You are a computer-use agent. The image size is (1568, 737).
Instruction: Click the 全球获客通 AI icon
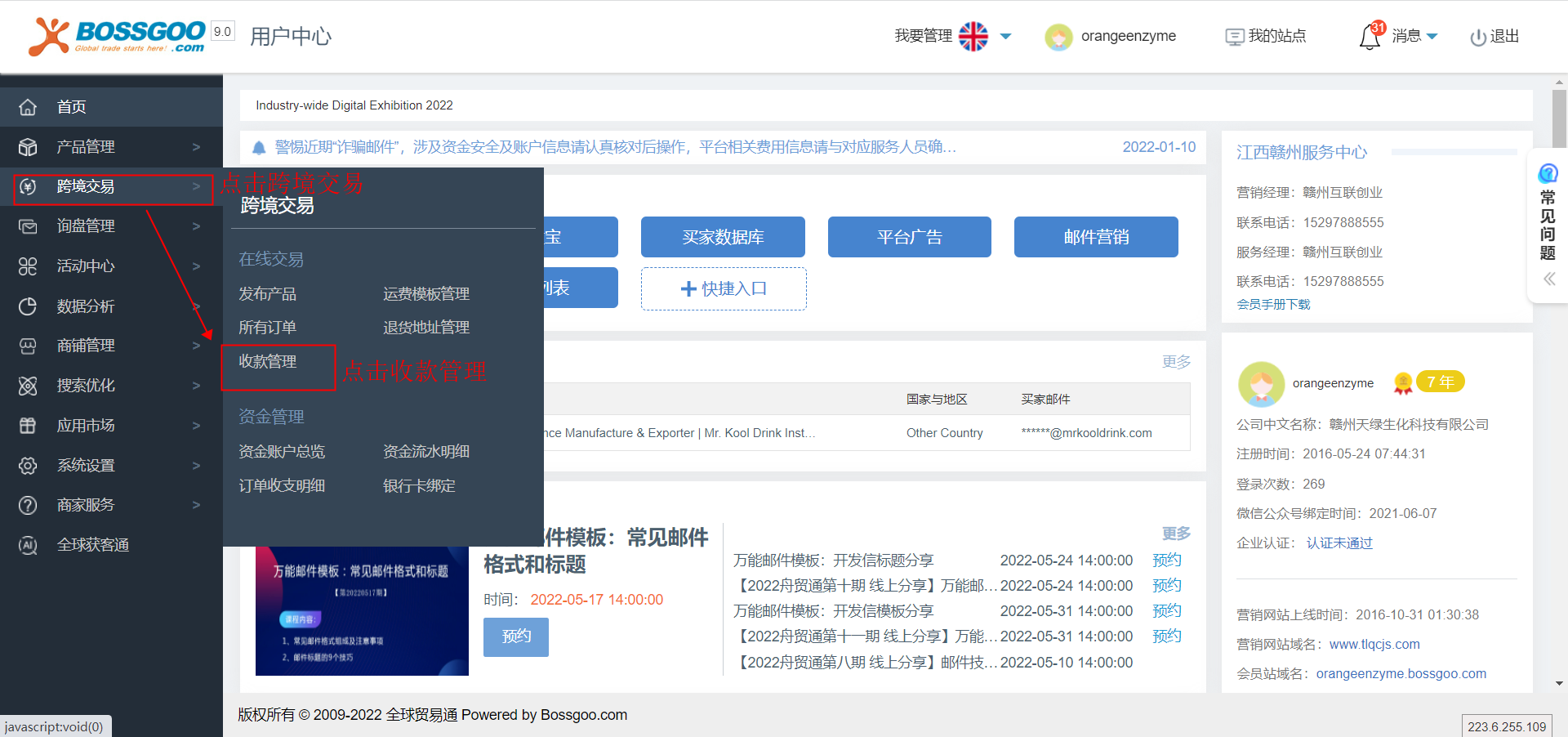point(28,545)
